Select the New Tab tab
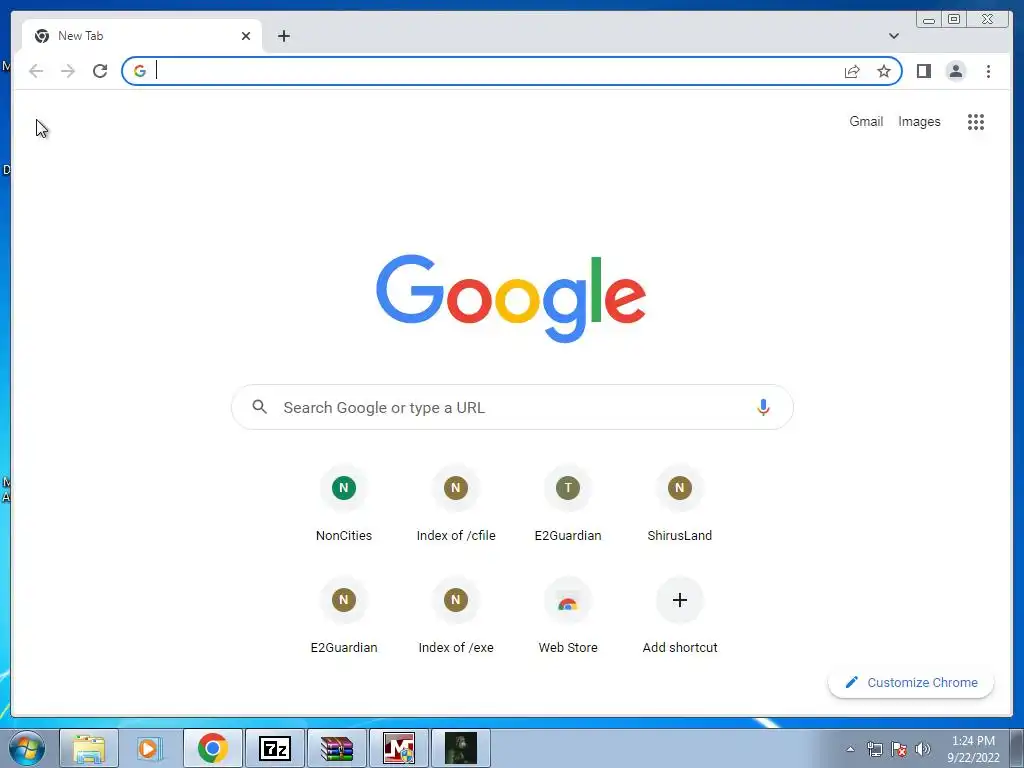The width and height of the screenshot is (1024, 768). click(142, 36)
